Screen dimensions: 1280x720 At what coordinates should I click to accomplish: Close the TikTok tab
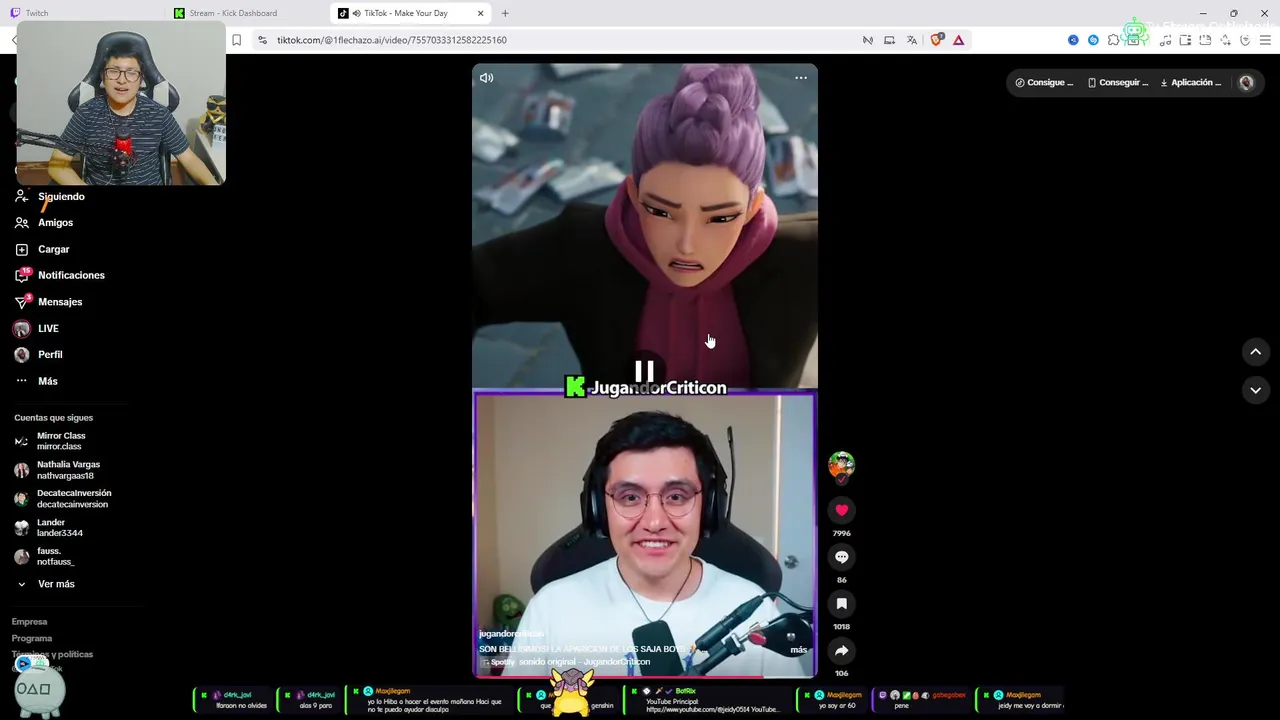(x=480, y=13)
